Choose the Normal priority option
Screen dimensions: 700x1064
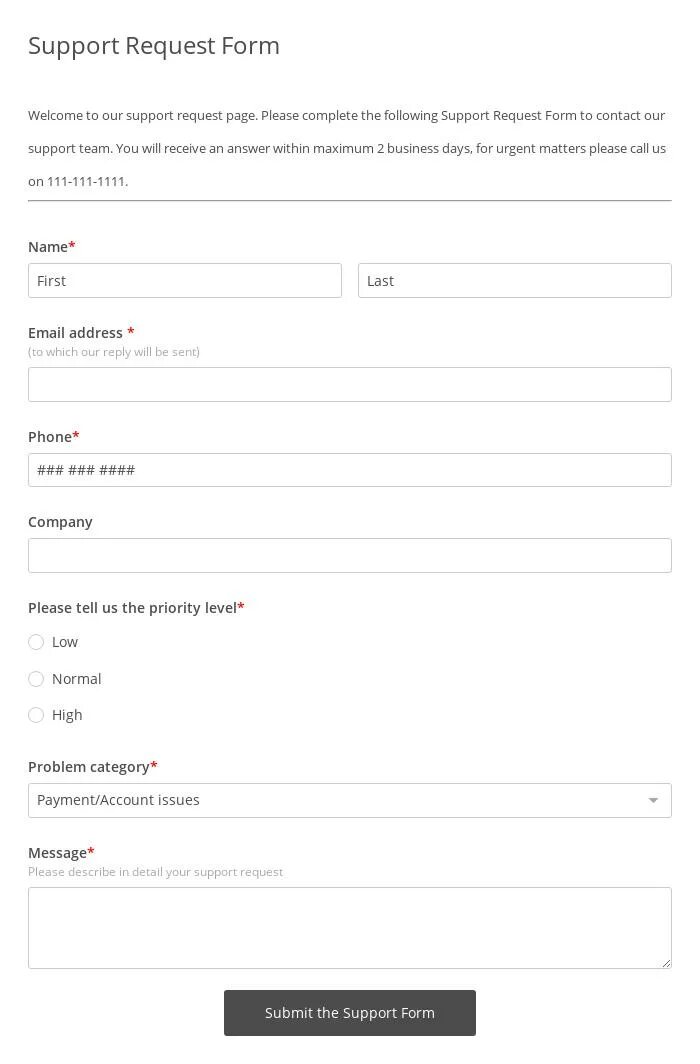36,679
